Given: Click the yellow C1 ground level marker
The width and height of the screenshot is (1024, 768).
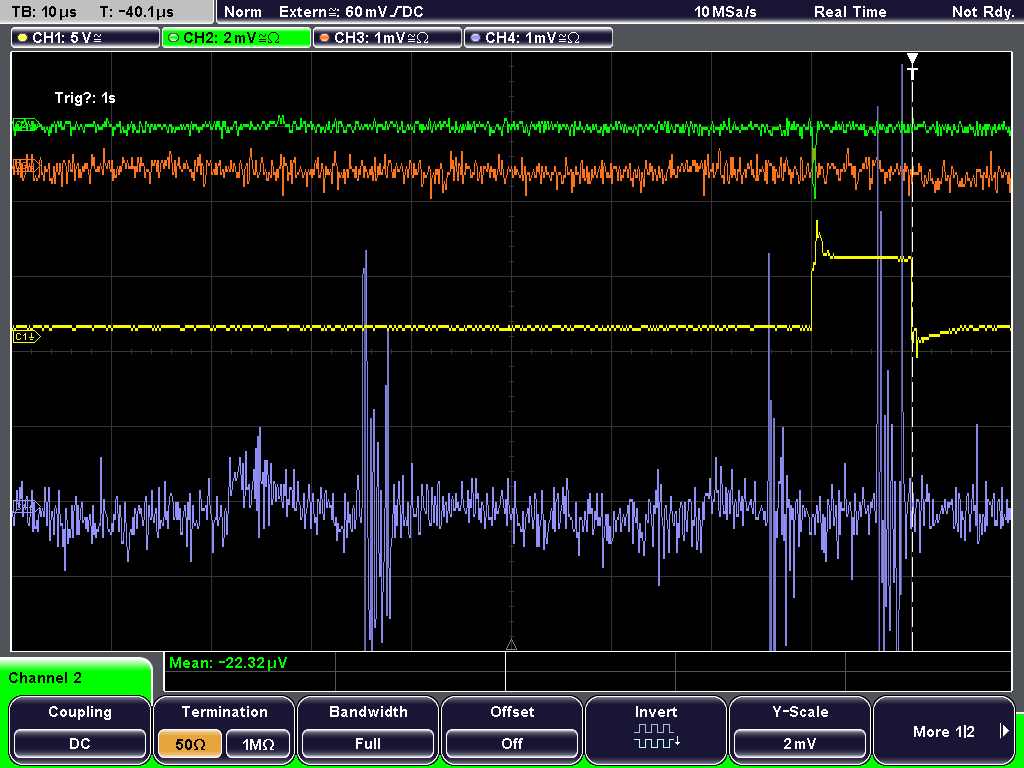Looking at the screenshot, I should [x=27, y=337].
